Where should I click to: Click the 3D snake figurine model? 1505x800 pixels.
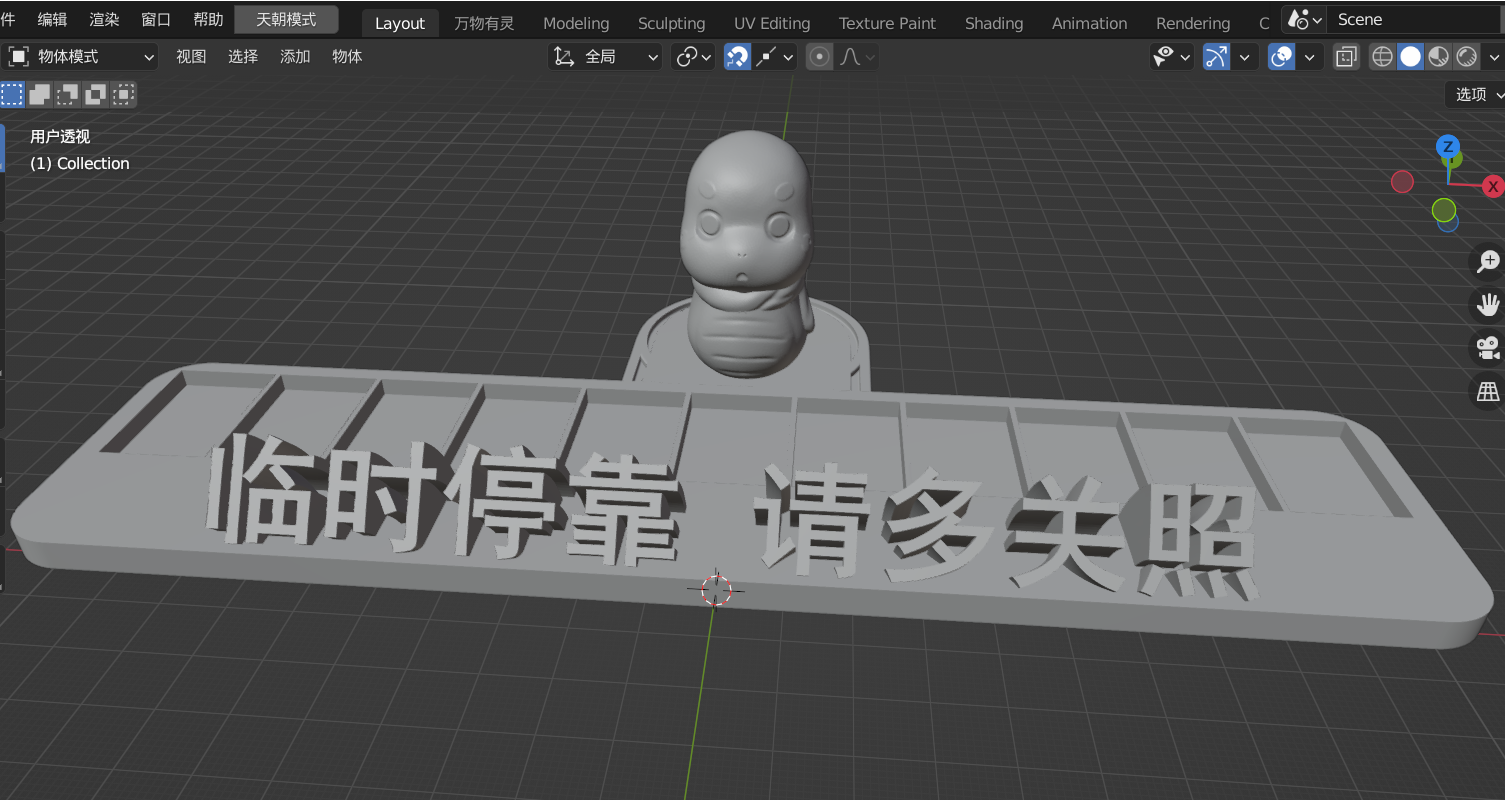(746, 255)
